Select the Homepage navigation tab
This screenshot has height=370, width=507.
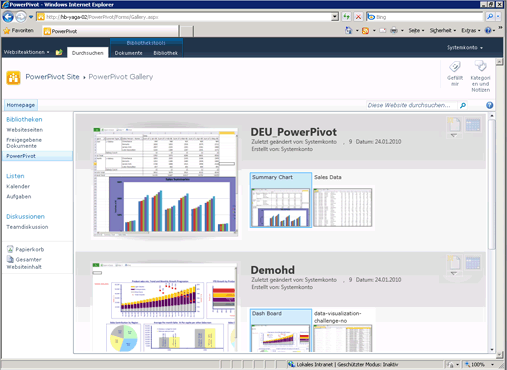[x=21, y=105]
